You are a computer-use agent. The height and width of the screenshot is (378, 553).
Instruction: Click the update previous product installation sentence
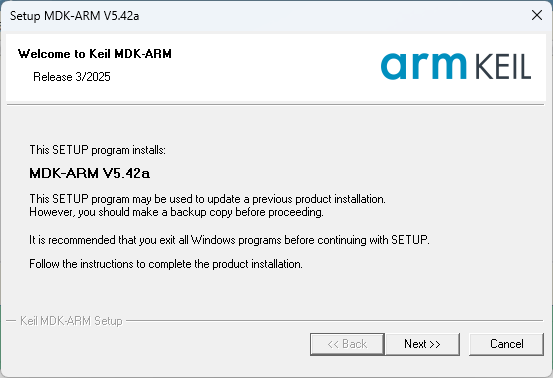[207, 199]
